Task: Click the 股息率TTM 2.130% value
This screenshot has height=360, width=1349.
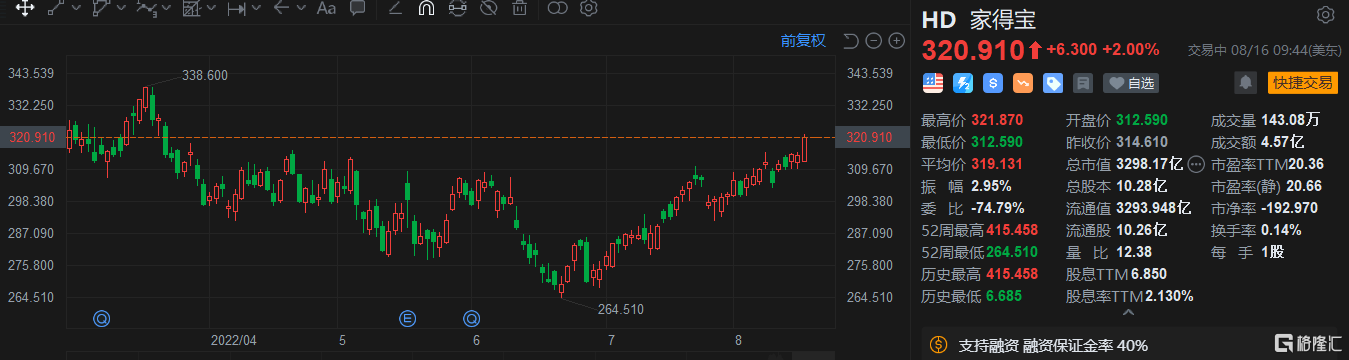Action: click(x=1168, y=296)
